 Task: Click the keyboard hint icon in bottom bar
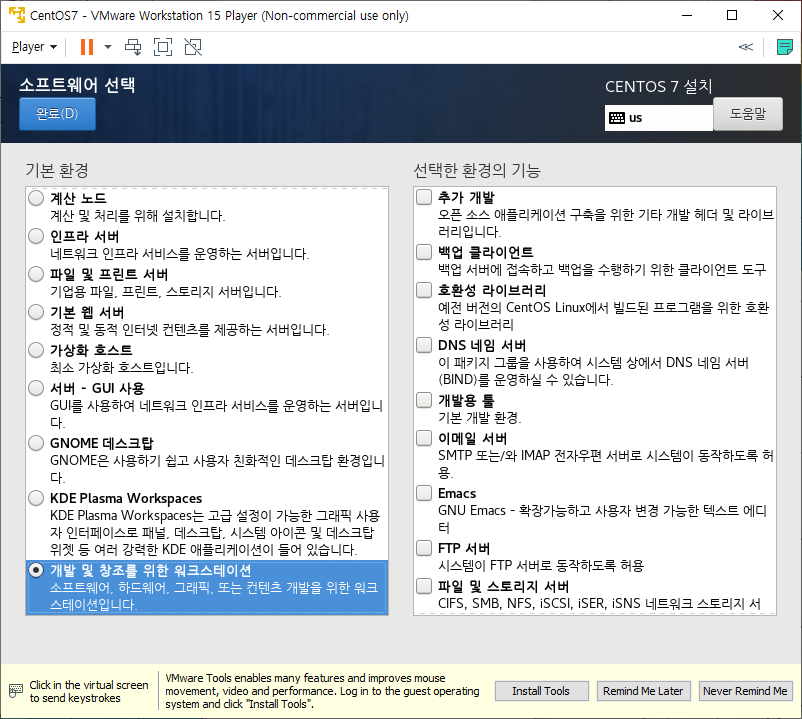tap(16, 691)
